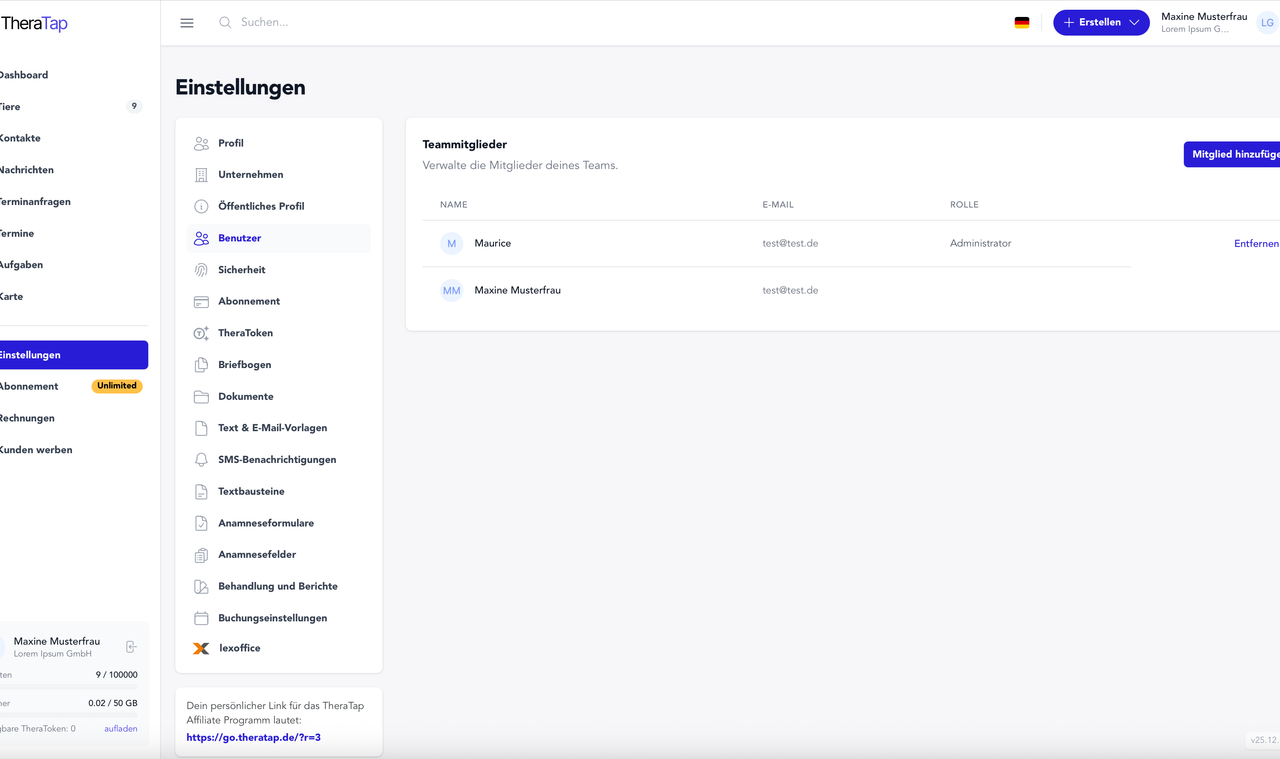Open Aufgaben in the sidebar

21,265
